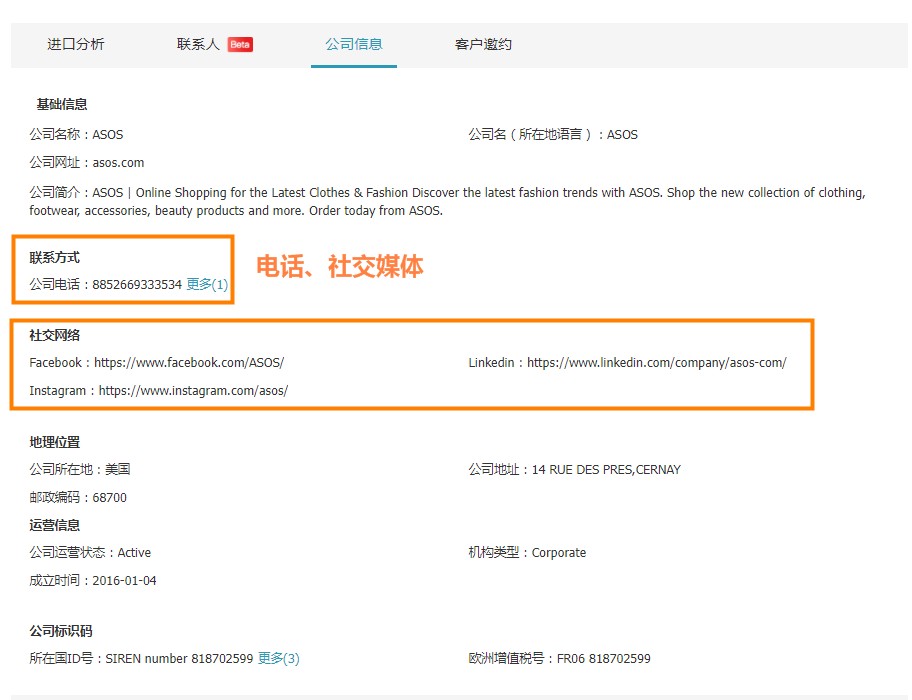Click the 机构类型 value Corporate

559,552
